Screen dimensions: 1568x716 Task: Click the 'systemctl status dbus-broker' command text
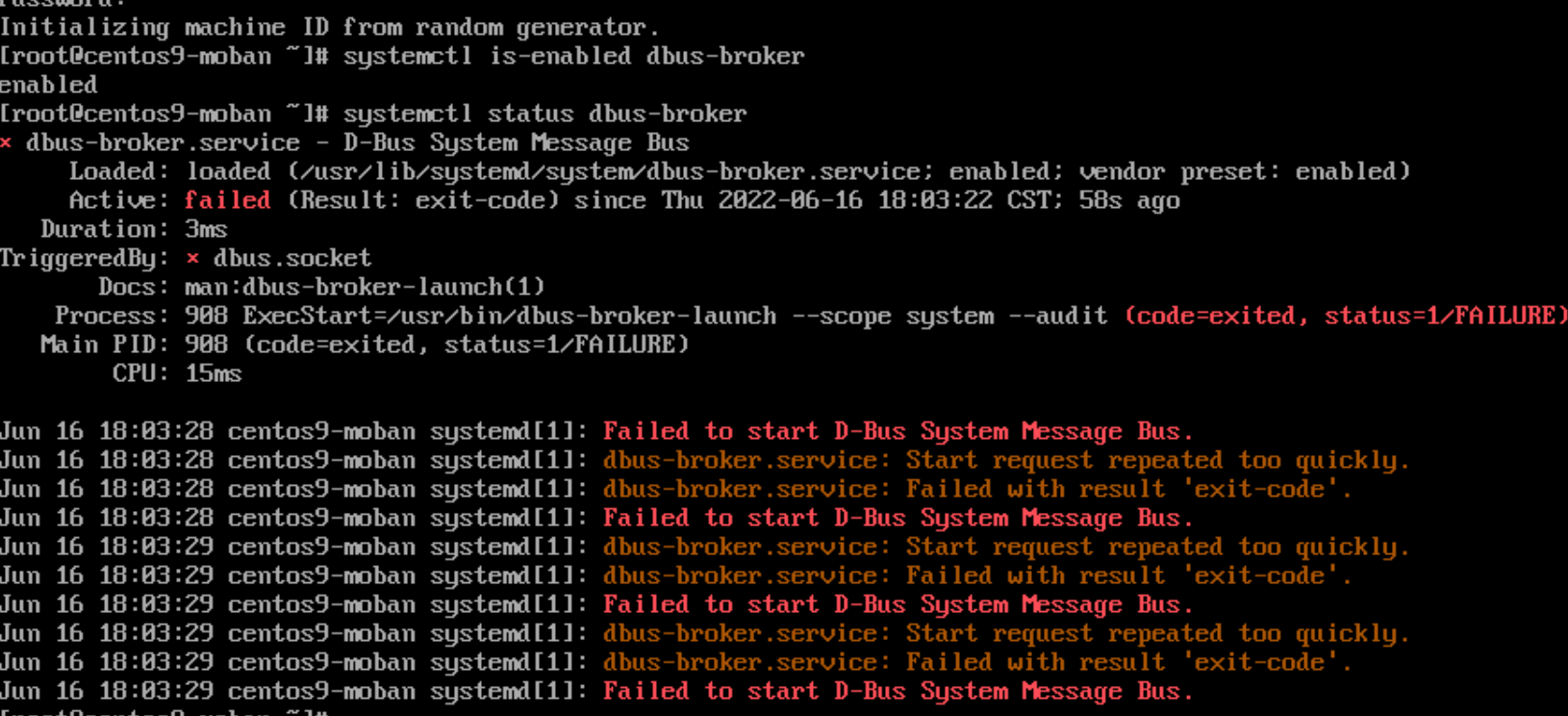pyautogui.click(x=544, y=114)
